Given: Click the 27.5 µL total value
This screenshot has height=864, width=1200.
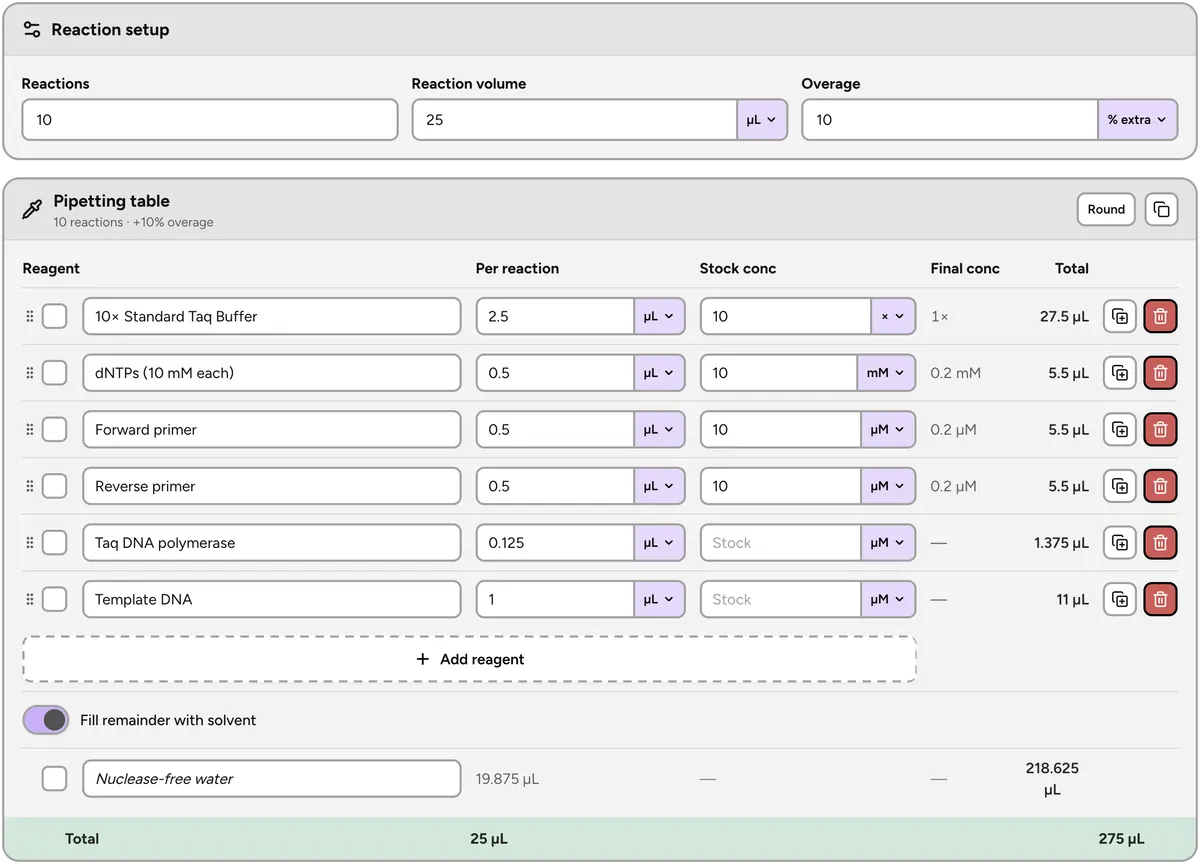Looking at the screenshot, I should pos(1064,316).
